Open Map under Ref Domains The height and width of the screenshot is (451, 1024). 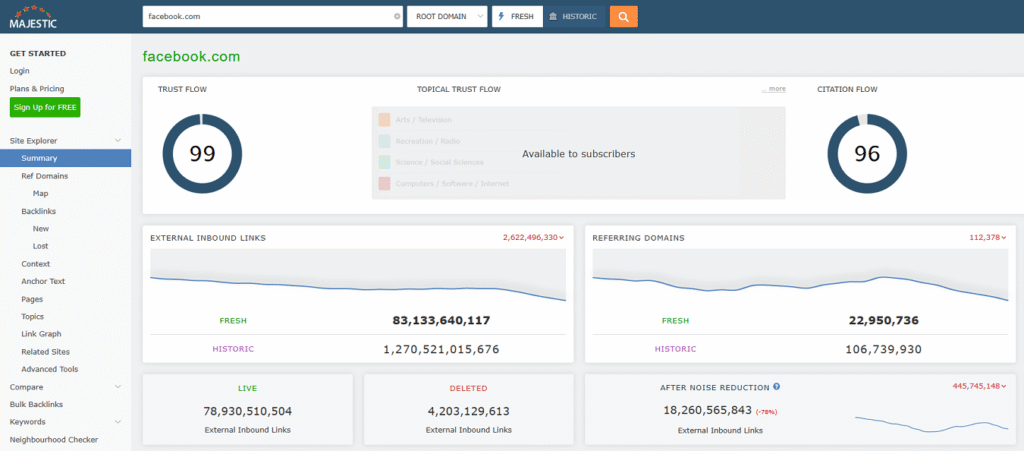pos(40,193)
